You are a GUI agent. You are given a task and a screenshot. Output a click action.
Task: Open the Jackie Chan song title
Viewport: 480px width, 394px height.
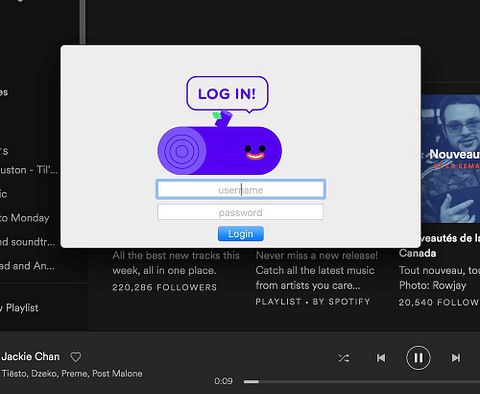pos(30,357)
